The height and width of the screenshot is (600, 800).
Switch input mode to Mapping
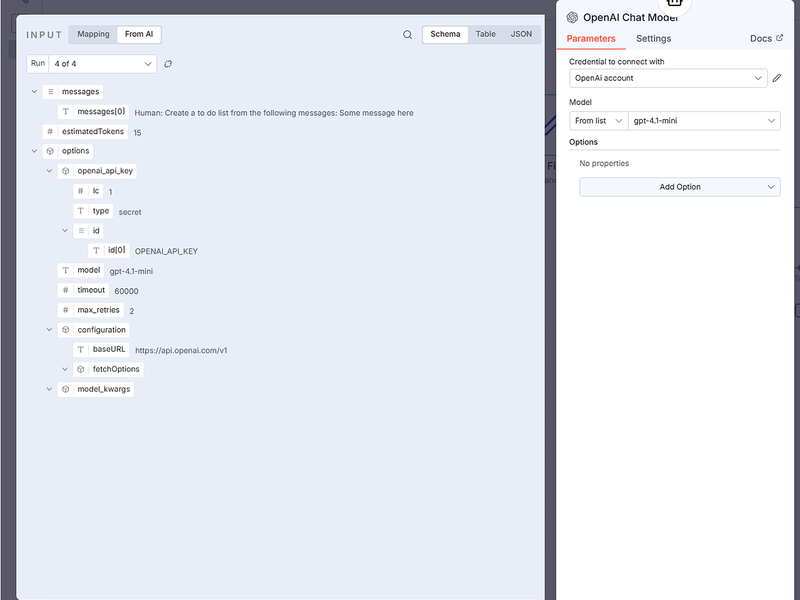tap(93, 34)
